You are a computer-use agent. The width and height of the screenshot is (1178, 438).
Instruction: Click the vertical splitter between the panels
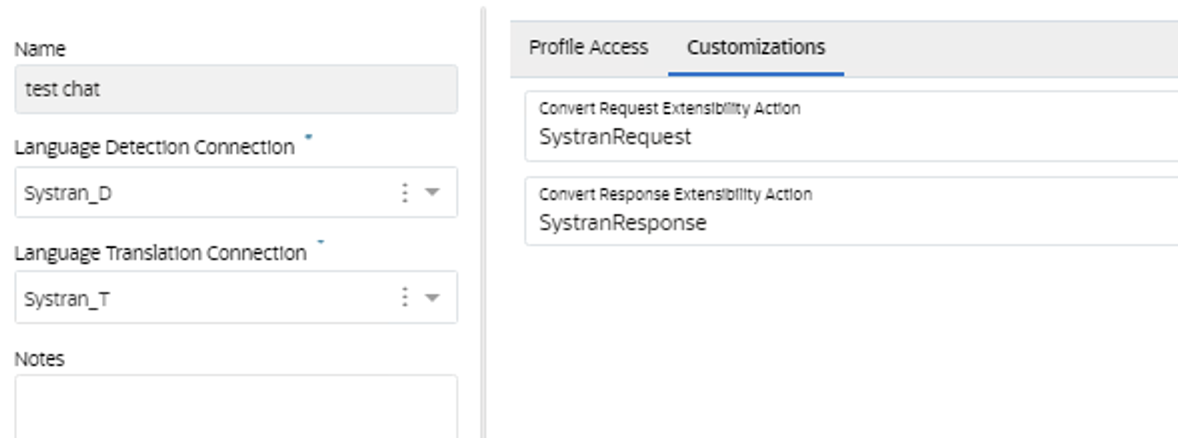(483, 222)
